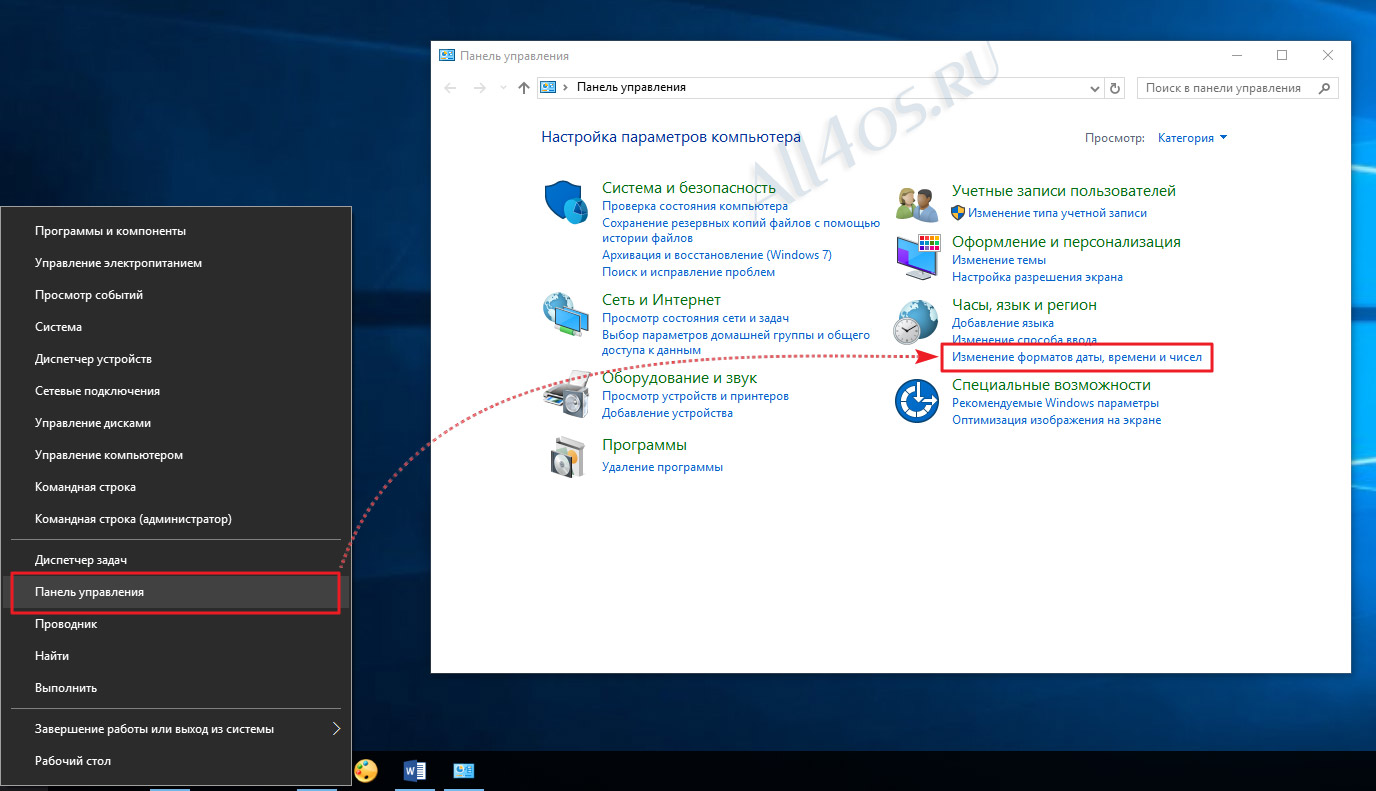Open Оформление и персонализация category link
The height and width of the screenshot is (791, 1376).
pos(1066,242)
